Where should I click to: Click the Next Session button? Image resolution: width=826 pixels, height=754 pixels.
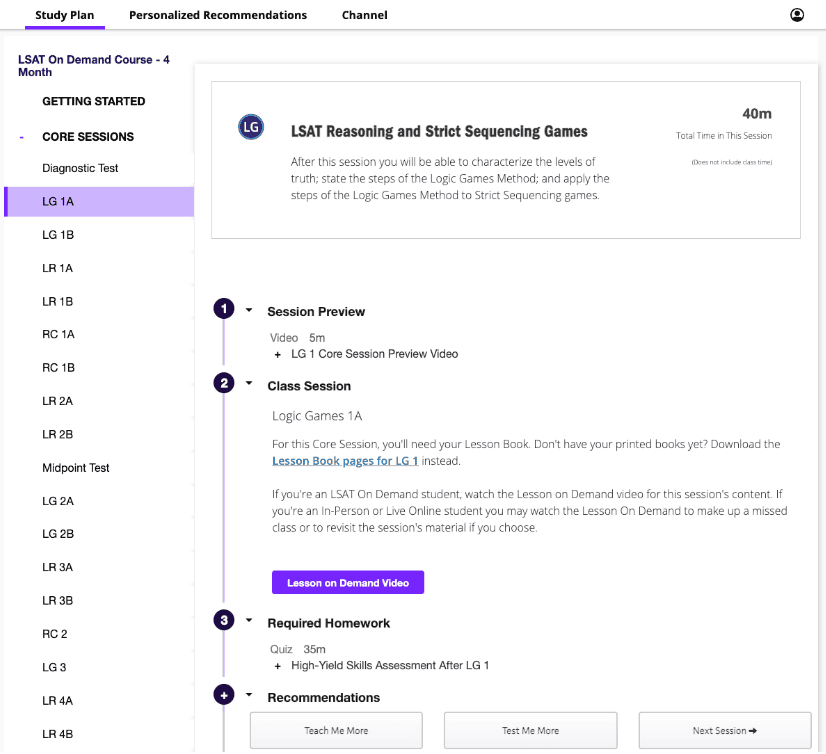(724, 730)
